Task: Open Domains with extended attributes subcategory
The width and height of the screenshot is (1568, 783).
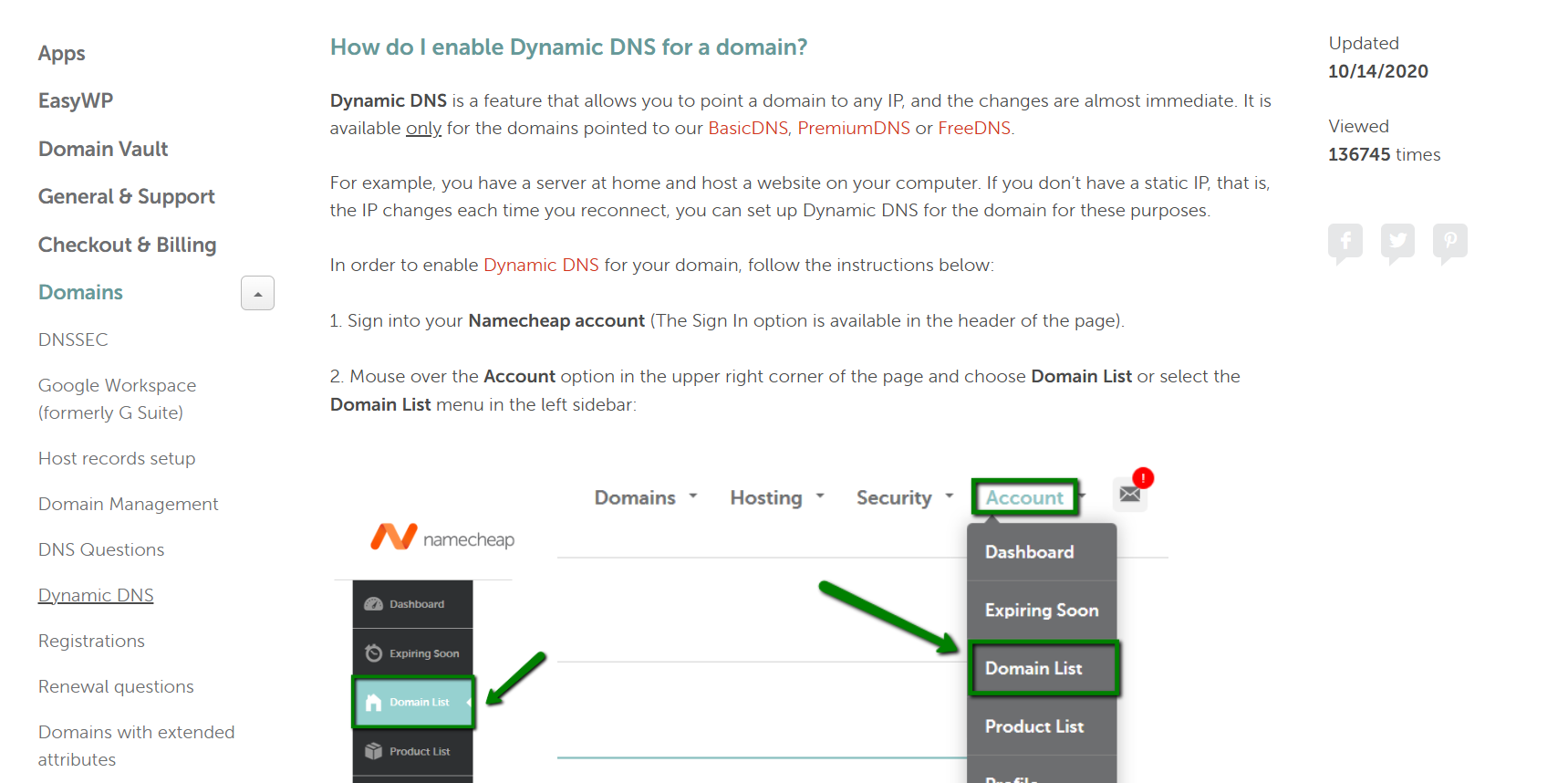Action: pos(137,746)
